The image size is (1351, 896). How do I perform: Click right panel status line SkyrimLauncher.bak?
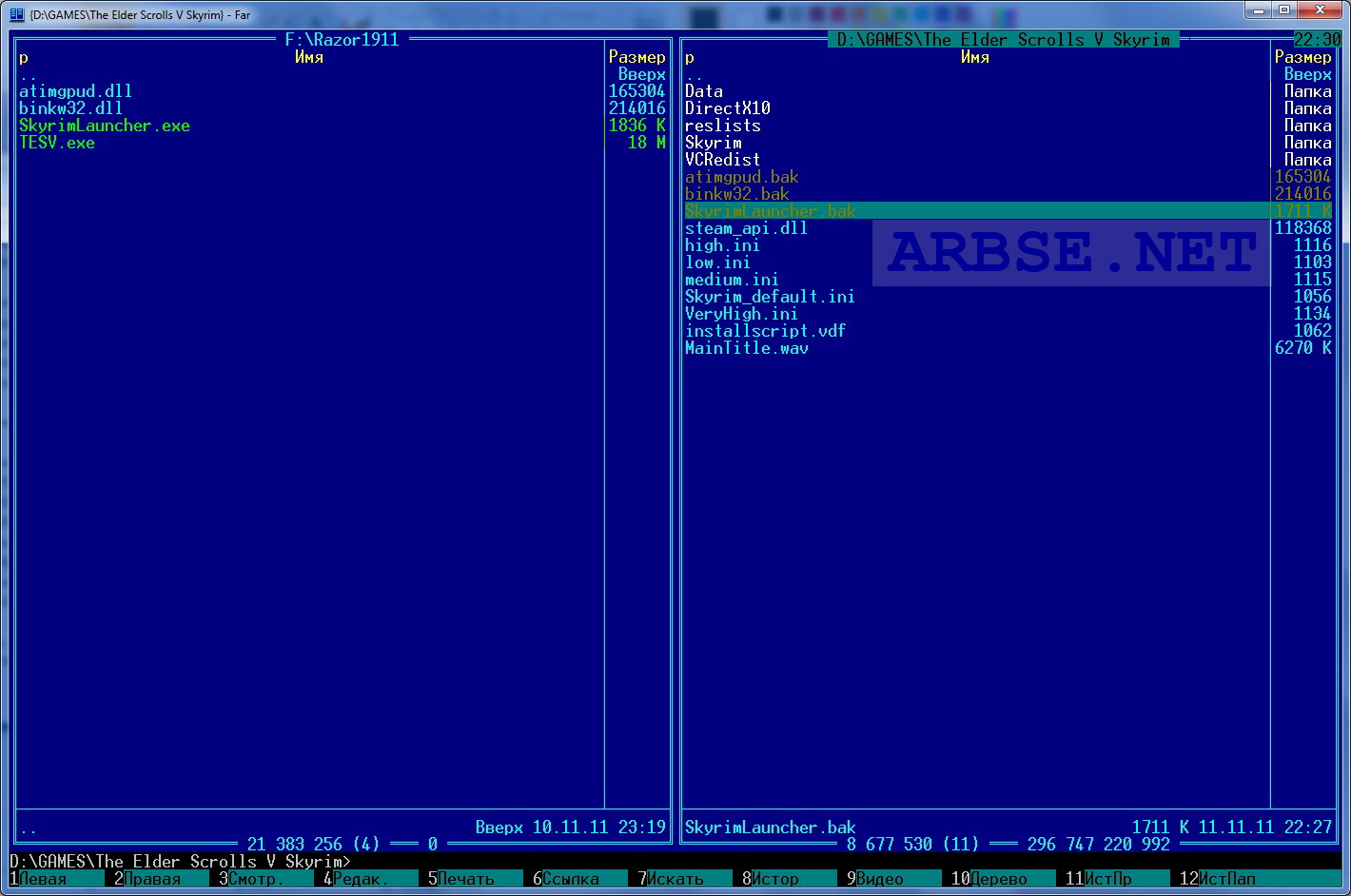[x=771, y=828]
